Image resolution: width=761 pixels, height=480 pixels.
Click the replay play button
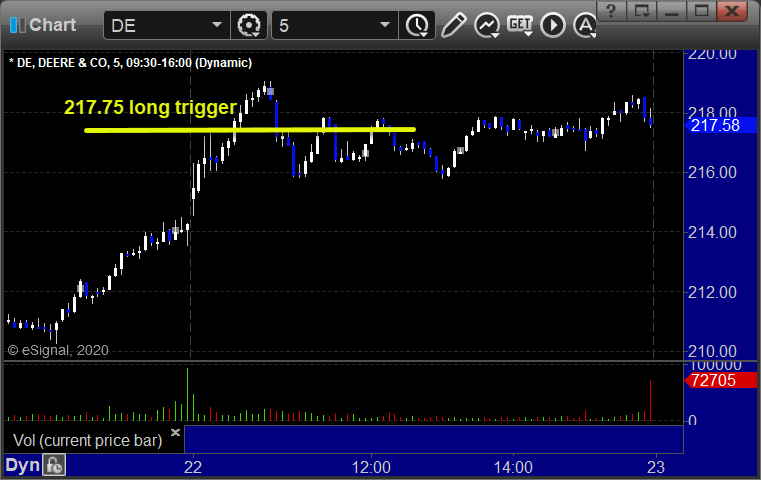click(553, 25)
